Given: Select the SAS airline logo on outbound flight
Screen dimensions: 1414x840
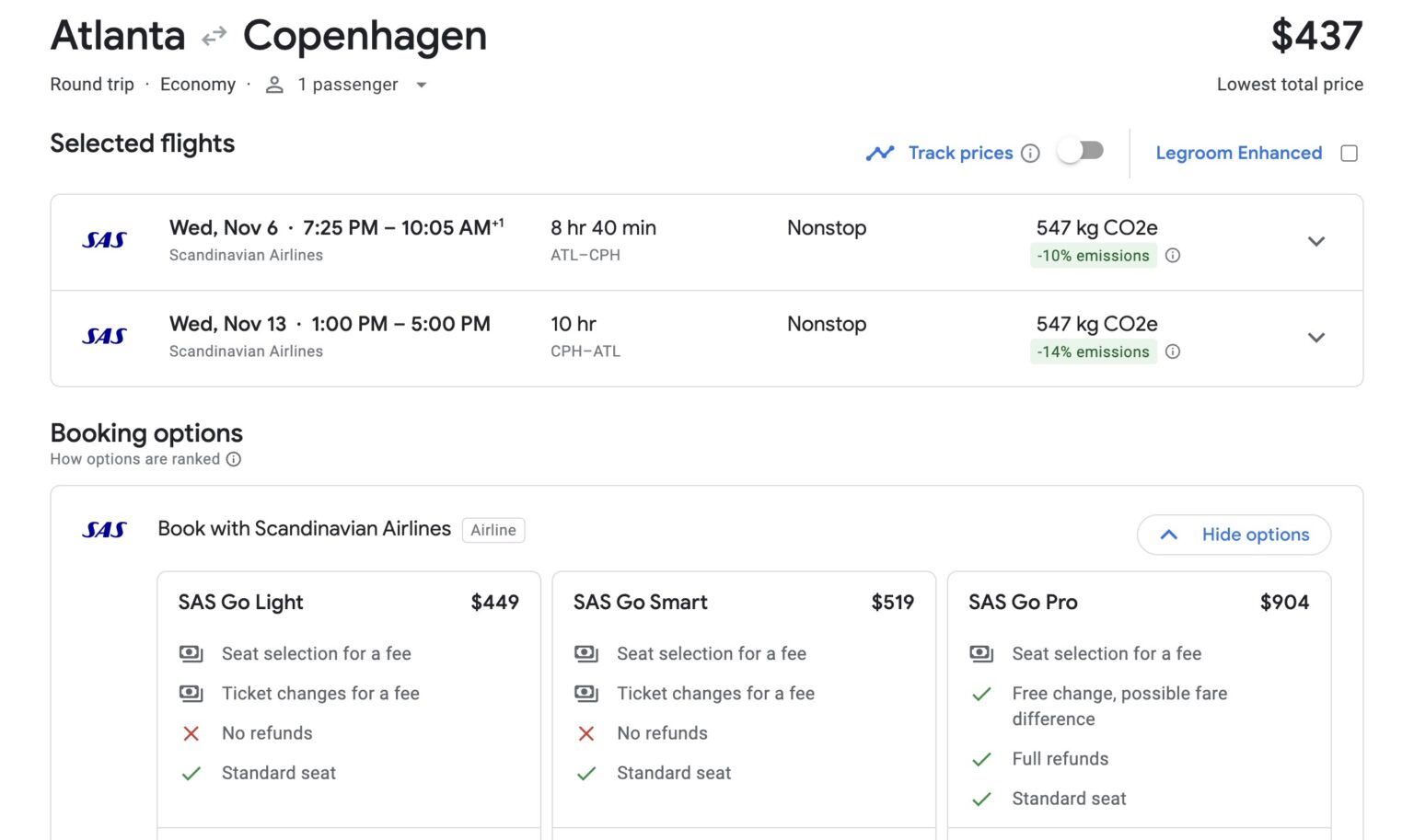Looking at the screenshot, I should click(x=105, y=239).
